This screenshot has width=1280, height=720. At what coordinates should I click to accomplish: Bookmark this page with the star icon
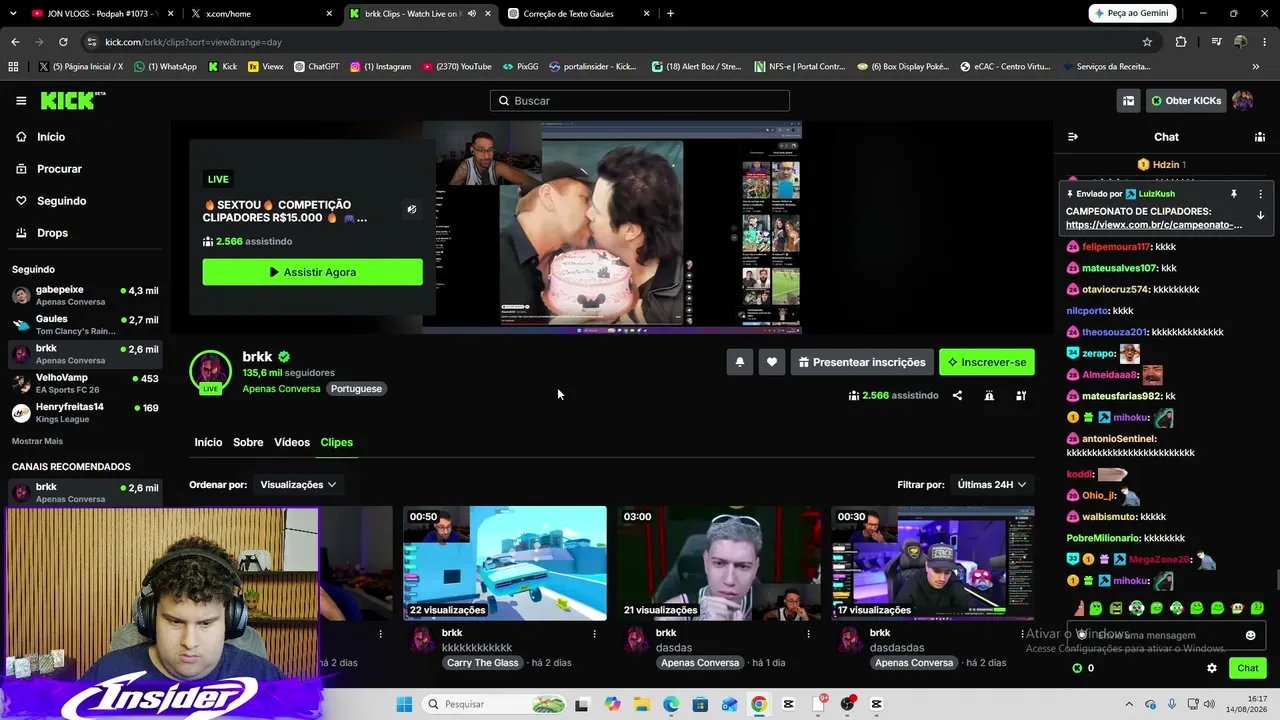(x=1147, y=42)
